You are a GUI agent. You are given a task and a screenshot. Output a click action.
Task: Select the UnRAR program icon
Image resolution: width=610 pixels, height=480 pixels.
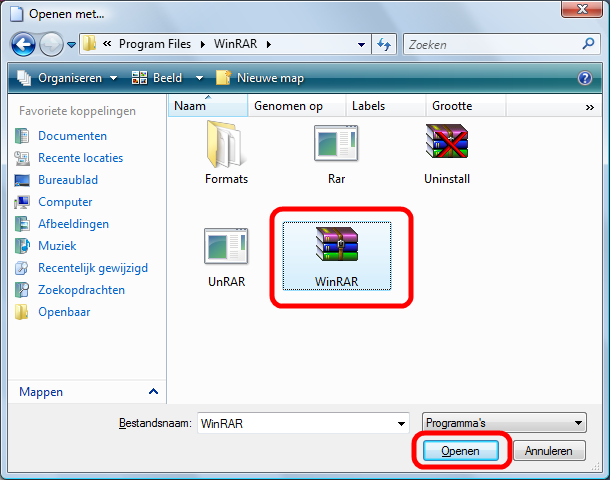click(x=226, y=246)
